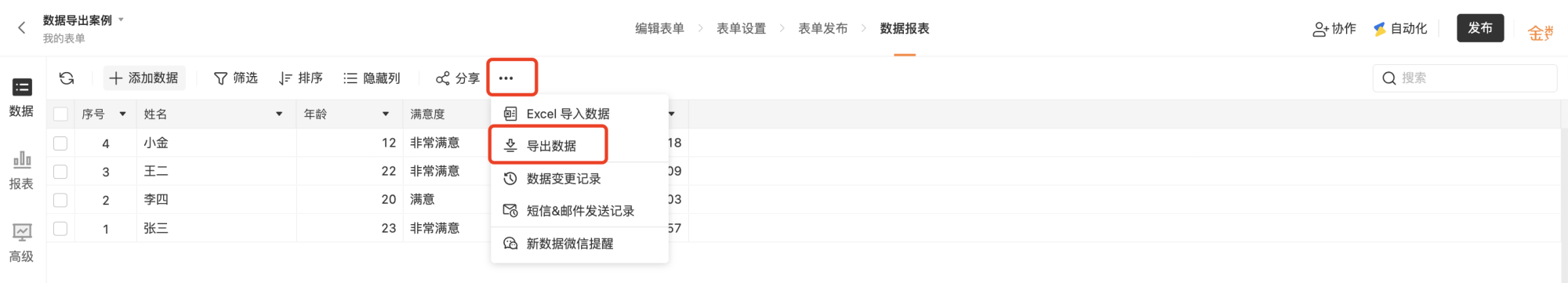The height and width of the screenshot is (283, 1568).
Task: Click the refresh data icon
Action: tap(67, 78)
